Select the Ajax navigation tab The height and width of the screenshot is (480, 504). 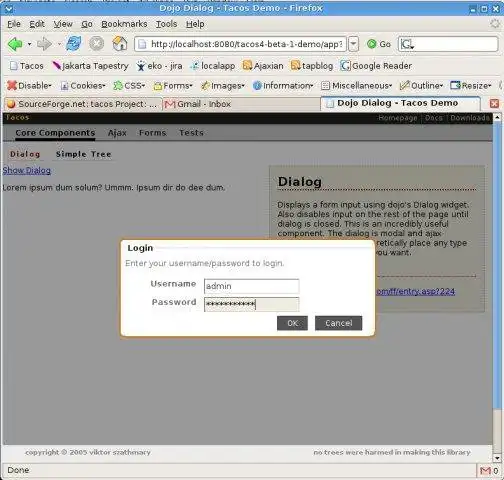(117, 133)
